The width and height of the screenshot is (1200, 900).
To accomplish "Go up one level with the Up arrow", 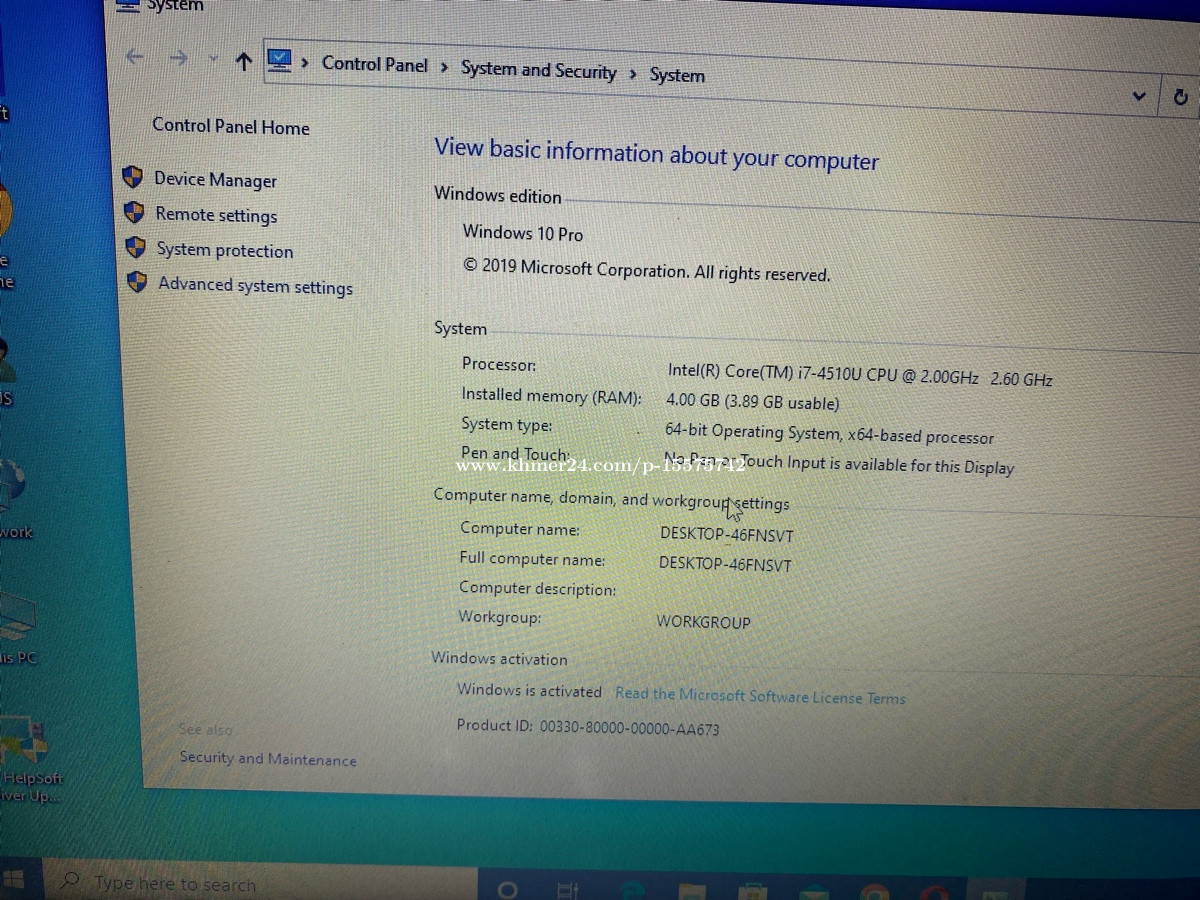I will [x=243, y=61].
